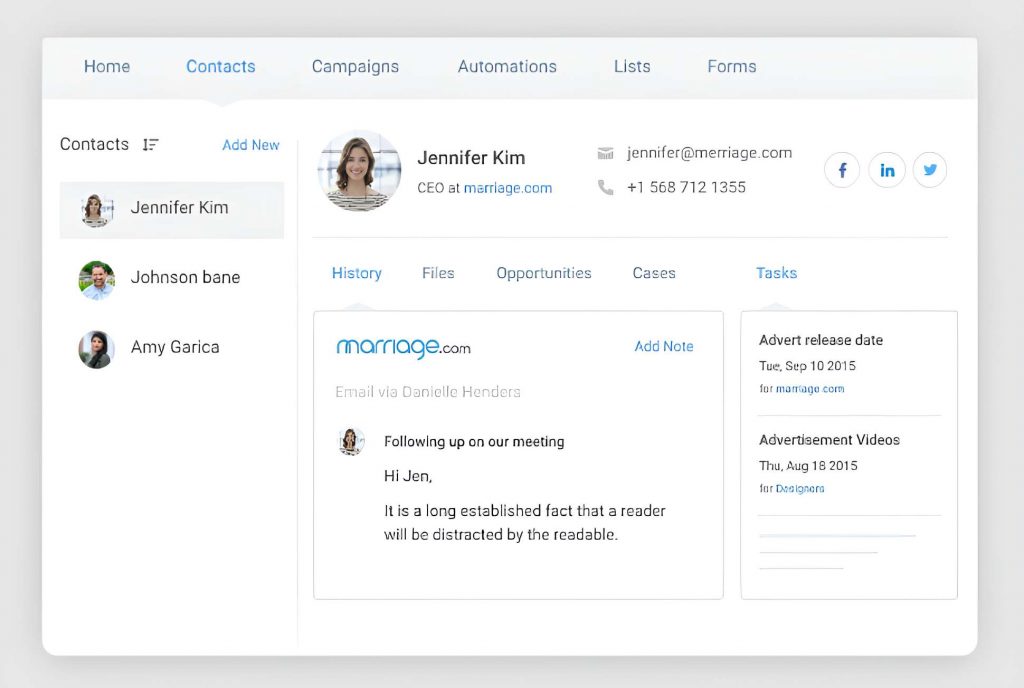Switch to the Files tab
Screen dimensions: 1024x688
(x=437, y=273)
